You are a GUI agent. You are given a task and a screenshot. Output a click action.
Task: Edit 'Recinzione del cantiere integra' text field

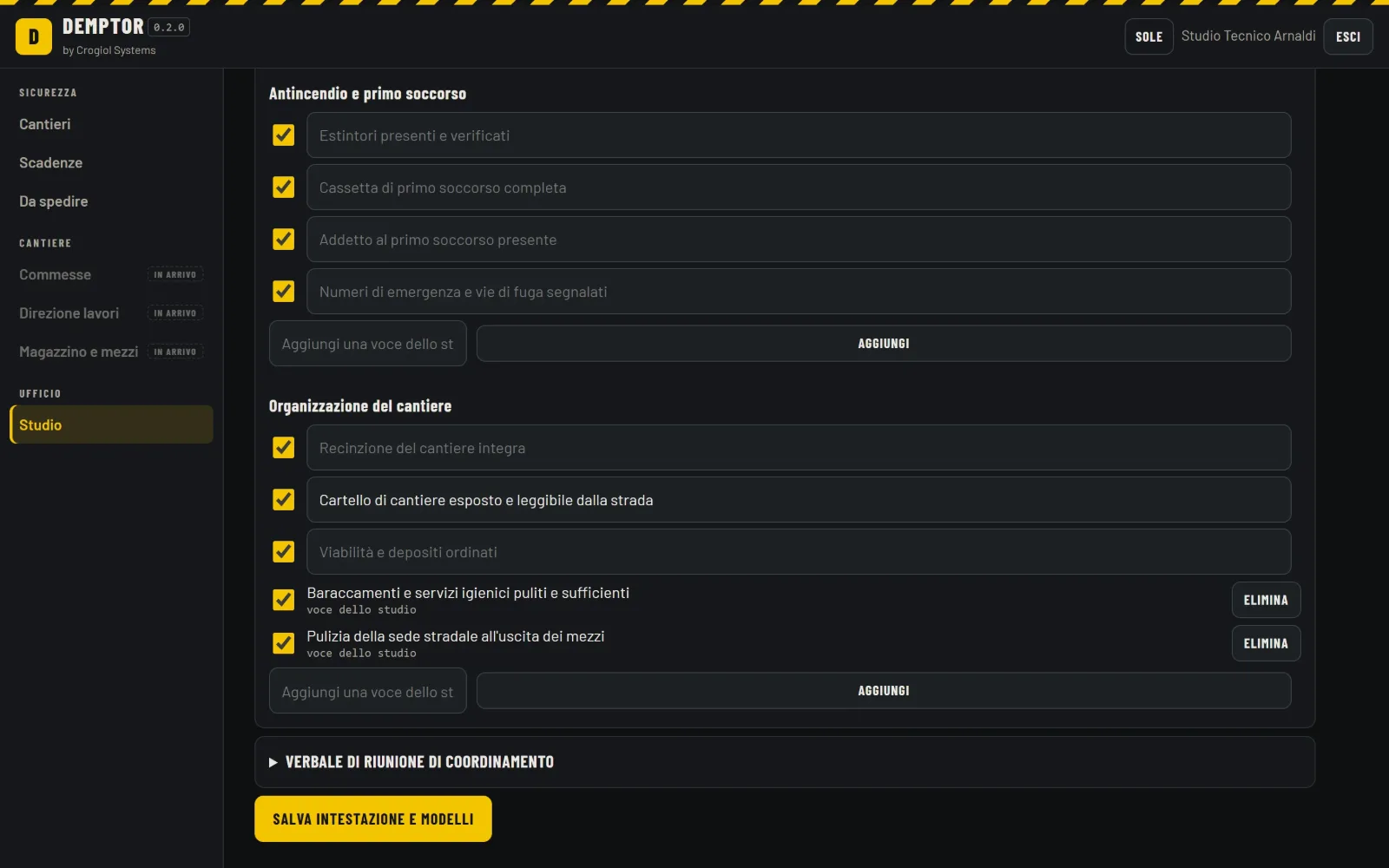tap(799, 448)
